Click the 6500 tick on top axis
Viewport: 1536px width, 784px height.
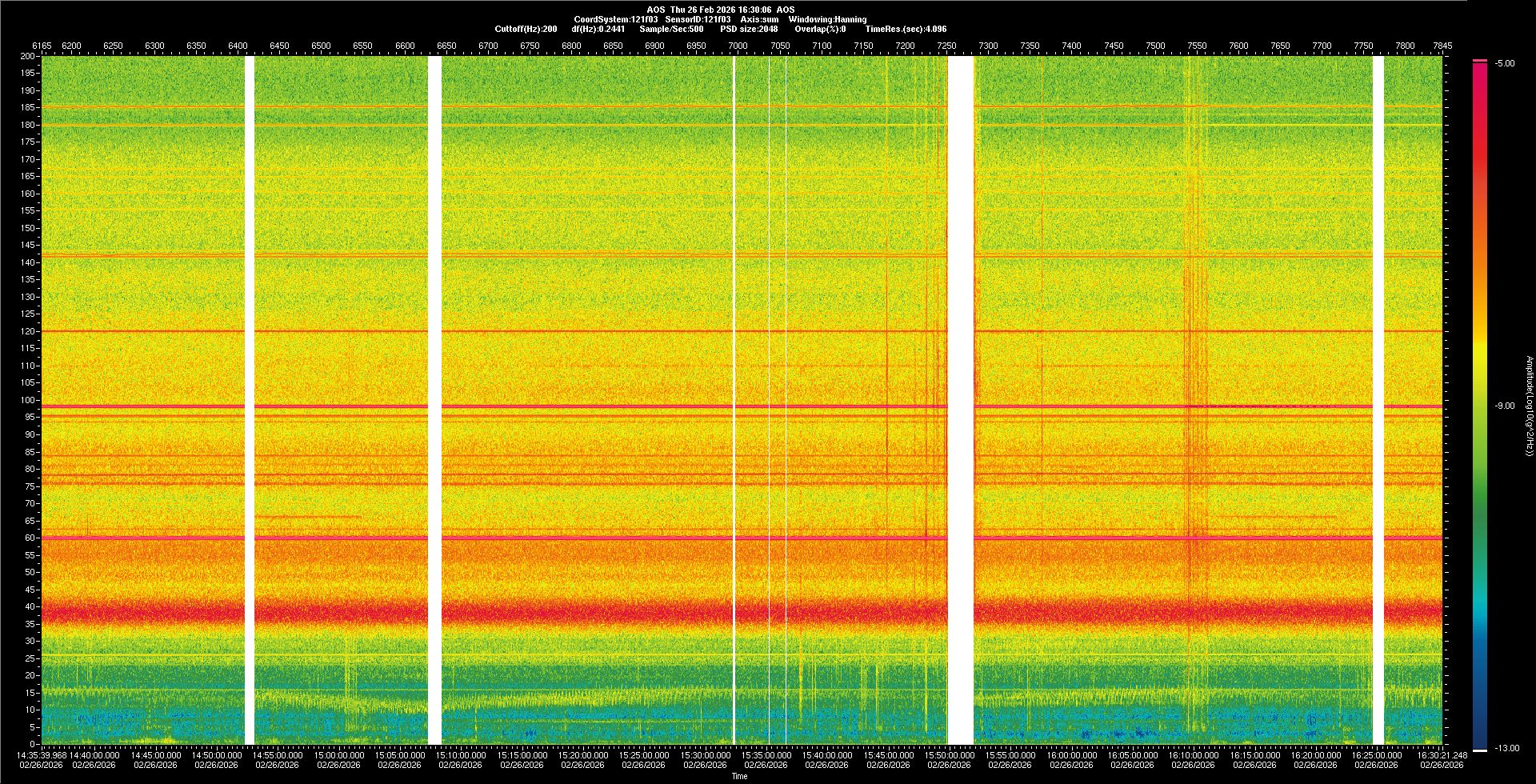pyautogui.click(x=321, y=46)
